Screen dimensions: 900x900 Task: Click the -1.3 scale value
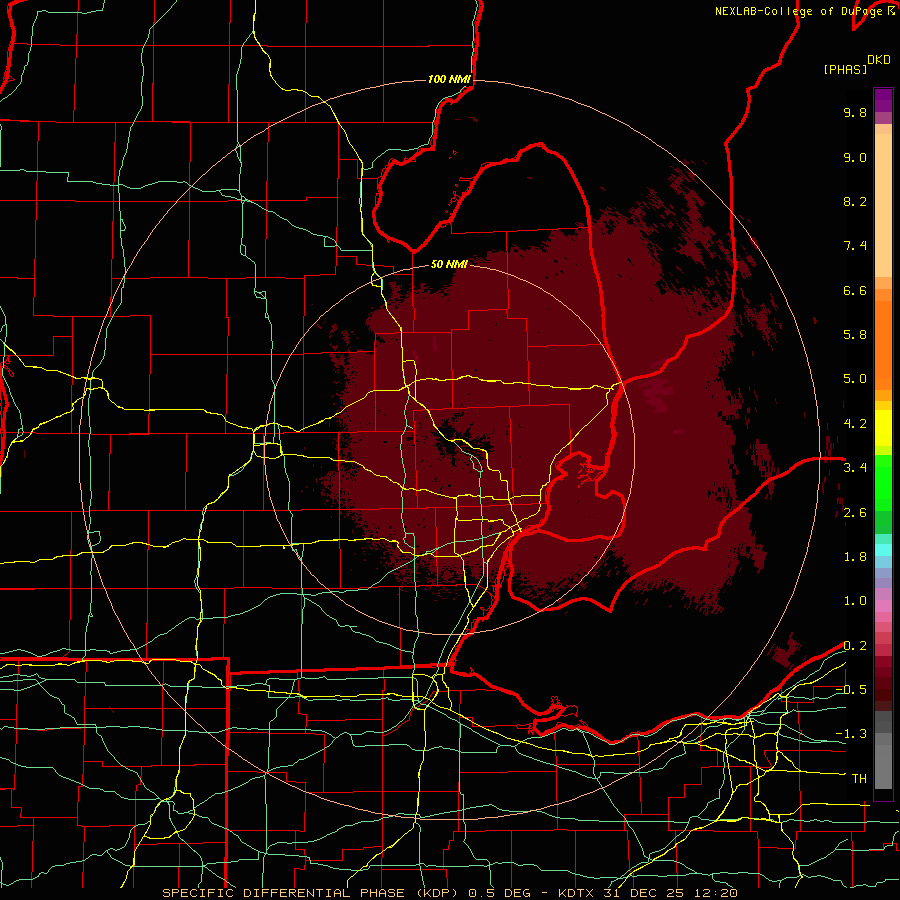851,734
